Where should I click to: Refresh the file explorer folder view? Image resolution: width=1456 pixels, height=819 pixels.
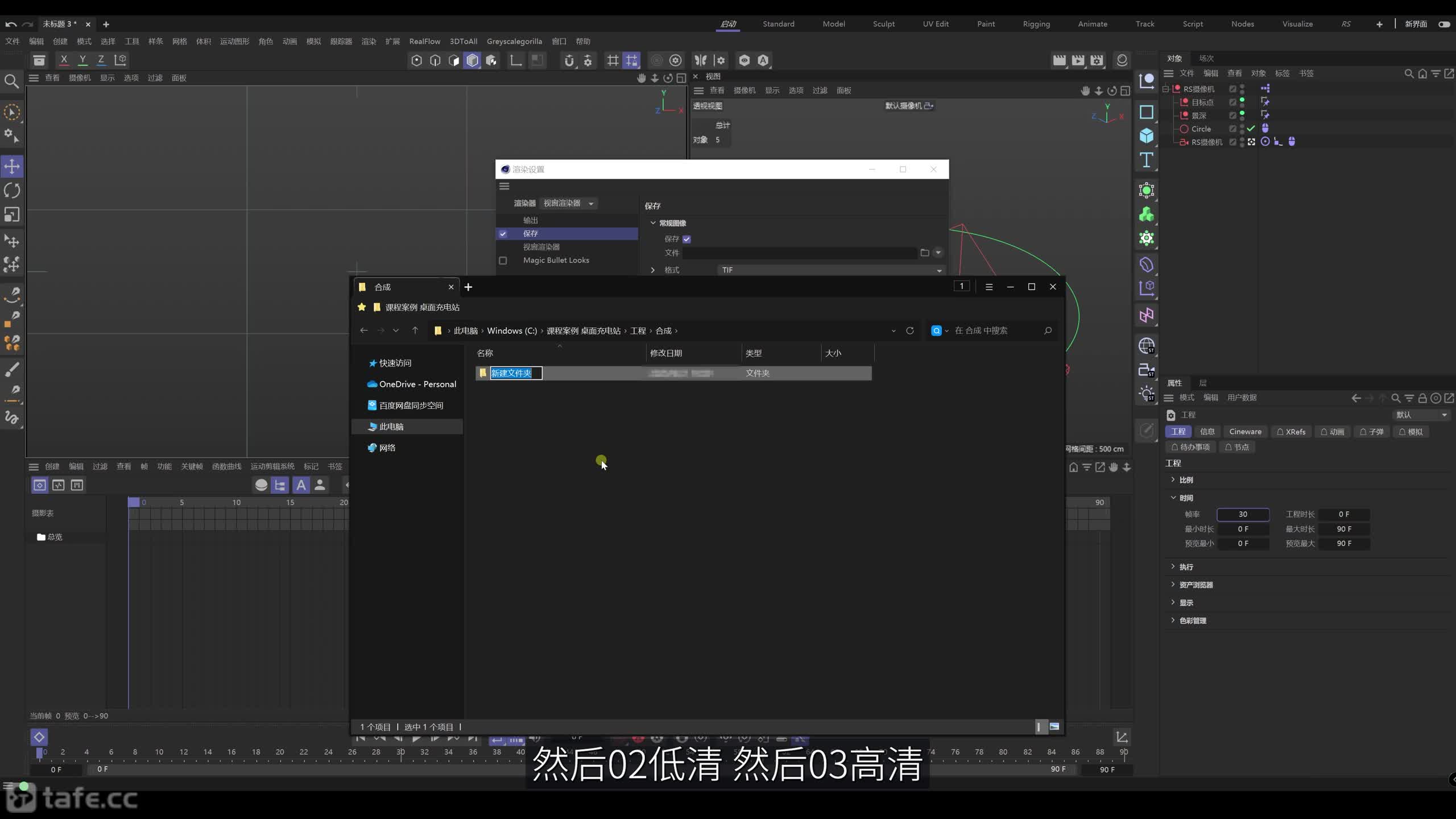coord(910,330)
